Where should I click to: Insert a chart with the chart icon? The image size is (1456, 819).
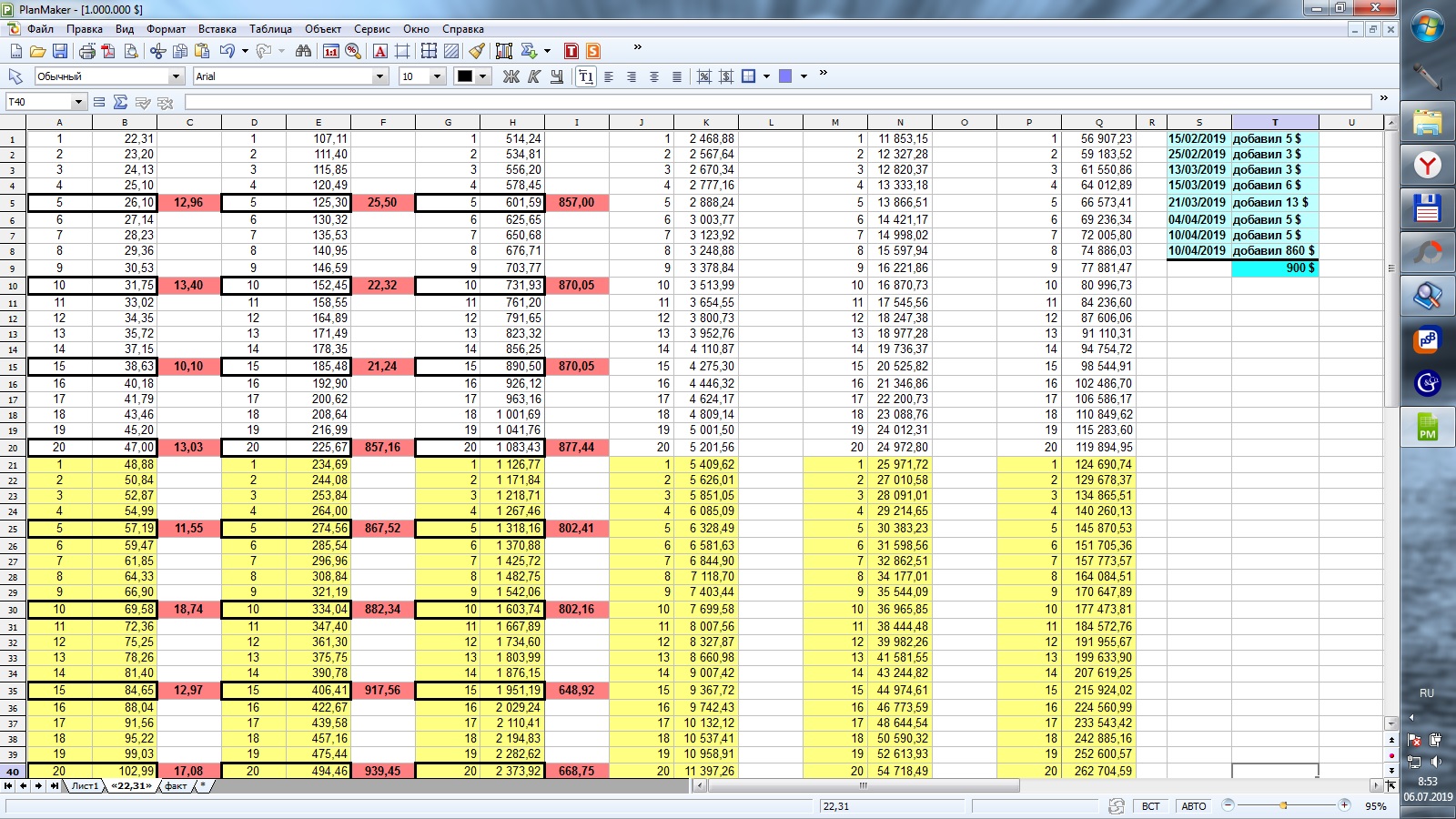[x=503, y=51]
